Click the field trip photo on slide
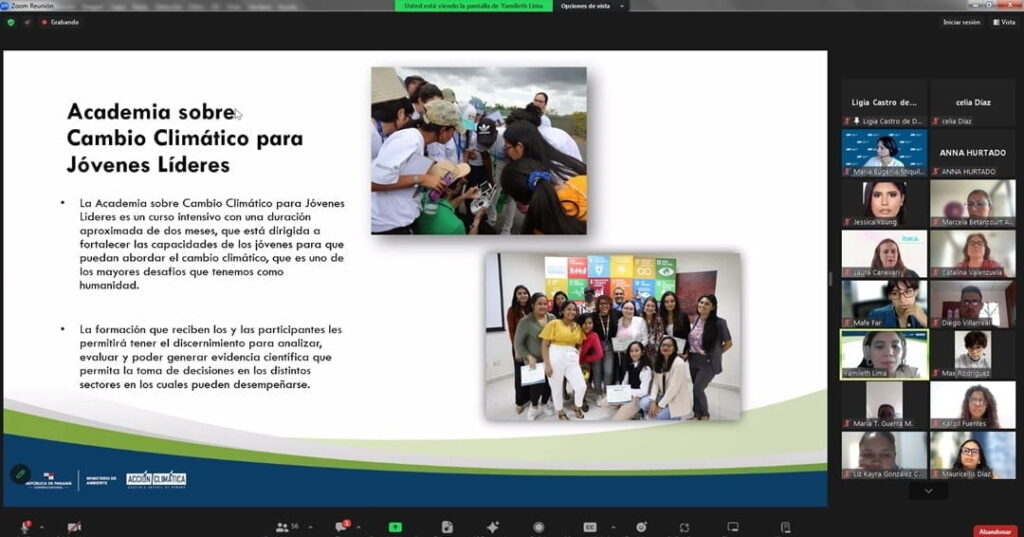 [479, 150]
